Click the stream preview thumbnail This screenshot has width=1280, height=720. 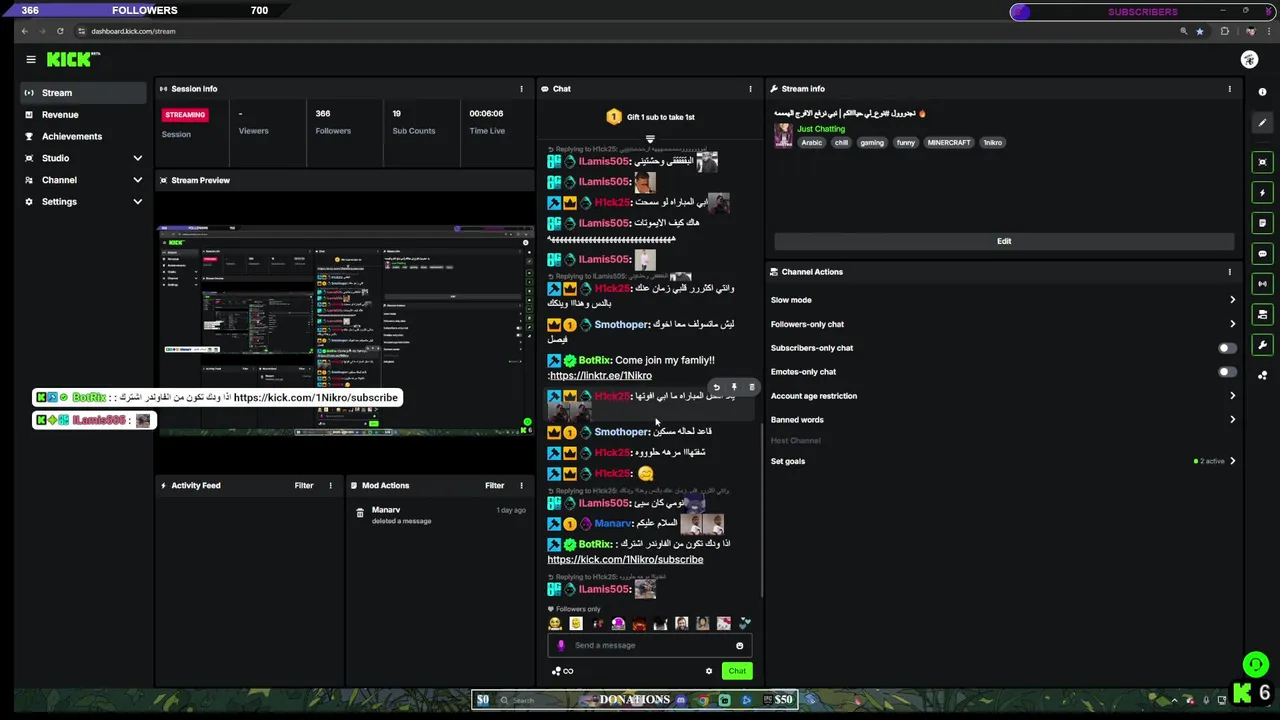click(345, 331)
